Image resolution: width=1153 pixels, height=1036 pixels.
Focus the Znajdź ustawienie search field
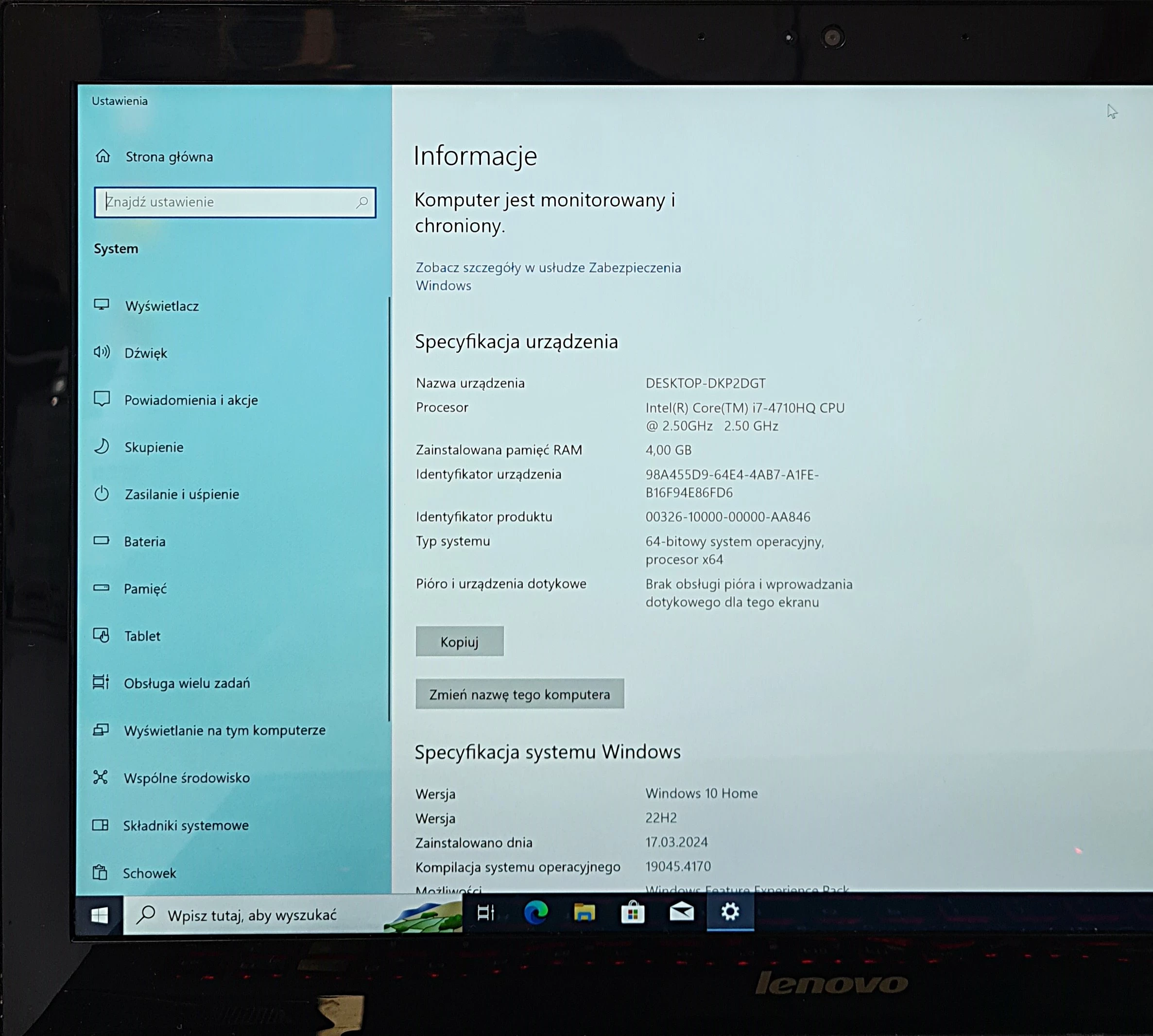click(235, 202)
